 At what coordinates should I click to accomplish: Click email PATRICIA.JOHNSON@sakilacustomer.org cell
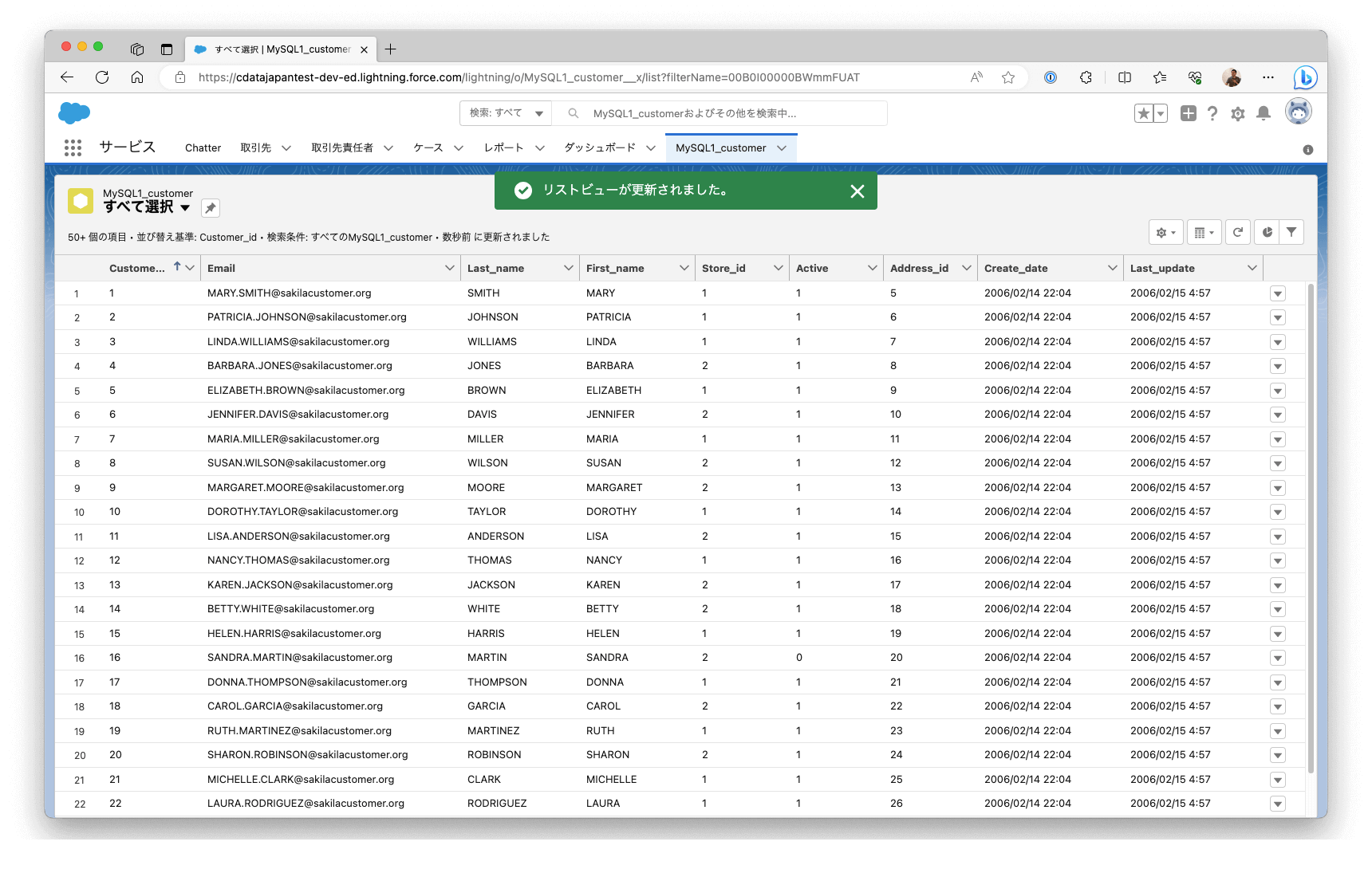tap(307, 317)
